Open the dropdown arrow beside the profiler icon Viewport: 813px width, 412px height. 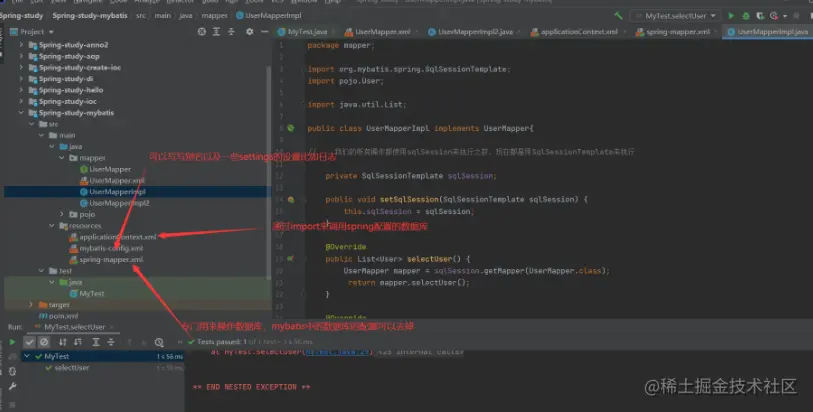[x=784, y=16]
